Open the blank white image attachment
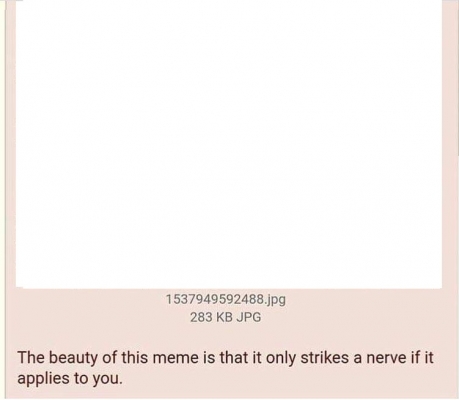The image size is (459, 400). [229, 144]
